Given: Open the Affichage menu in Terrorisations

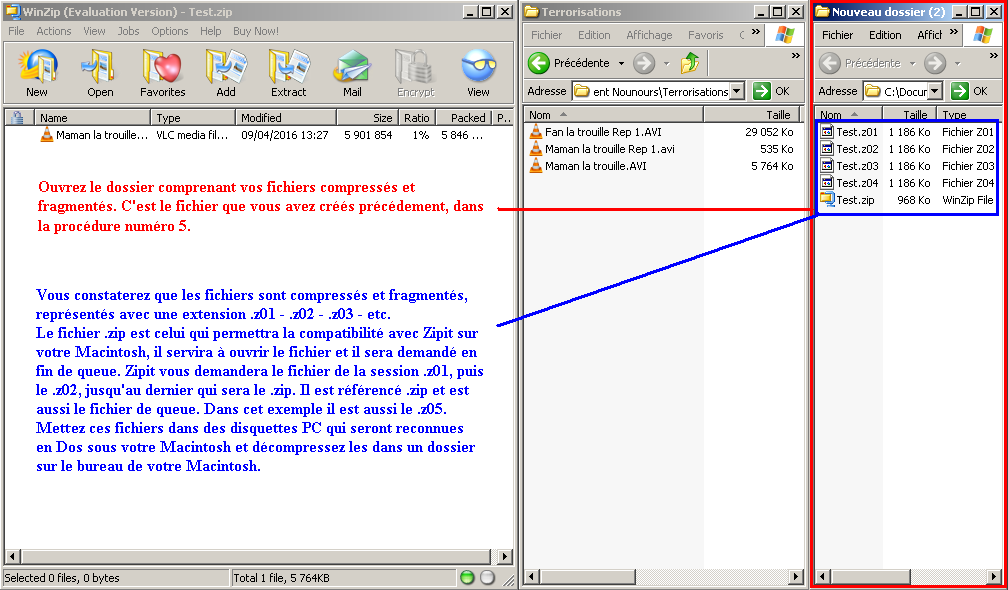Looking at the screenshot, I should coord(649,35).
